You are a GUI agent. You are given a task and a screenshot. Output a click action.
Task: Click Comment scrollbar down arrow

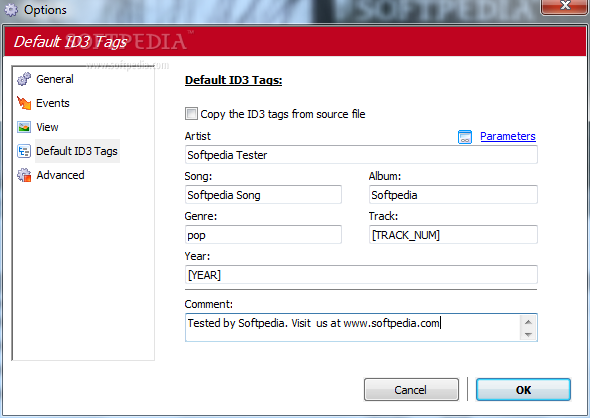528,334
